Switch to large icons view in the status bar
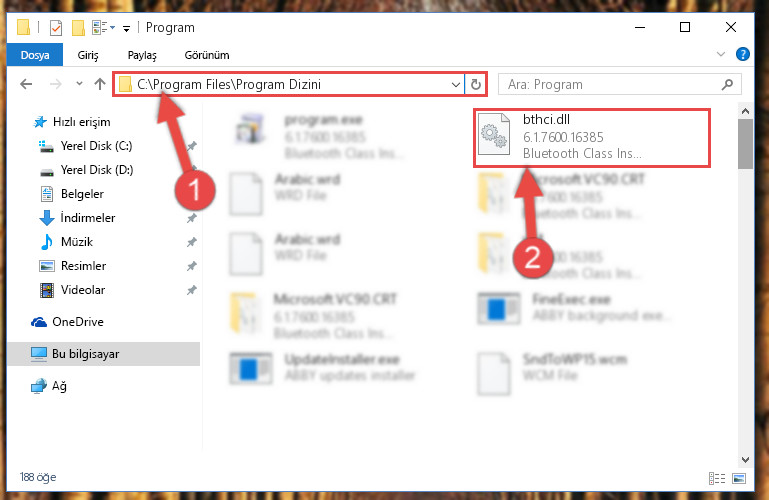The height and width of the screenshot is (500, 769). [x=739, y=478]
